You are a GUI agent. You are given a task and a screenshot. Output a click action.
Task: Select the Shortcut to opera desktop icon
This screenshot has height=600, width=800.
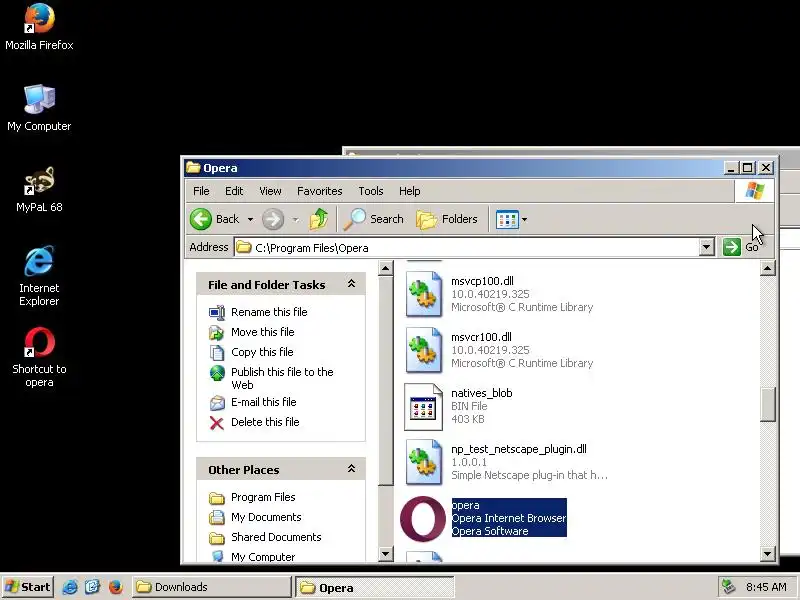tap(39, 357)
